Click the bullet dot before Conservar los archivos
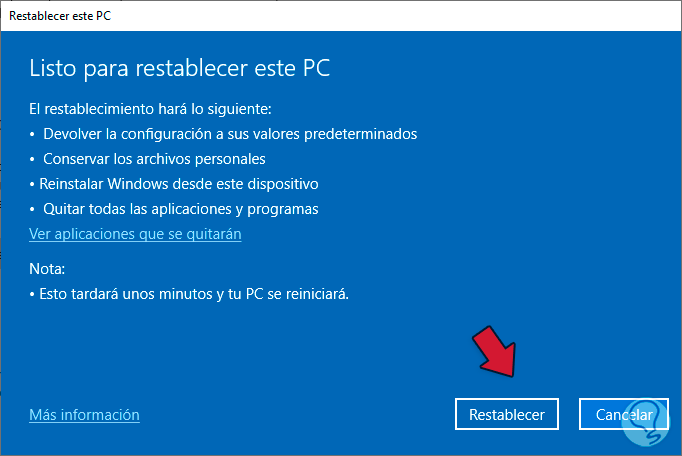 click(32, 159)
